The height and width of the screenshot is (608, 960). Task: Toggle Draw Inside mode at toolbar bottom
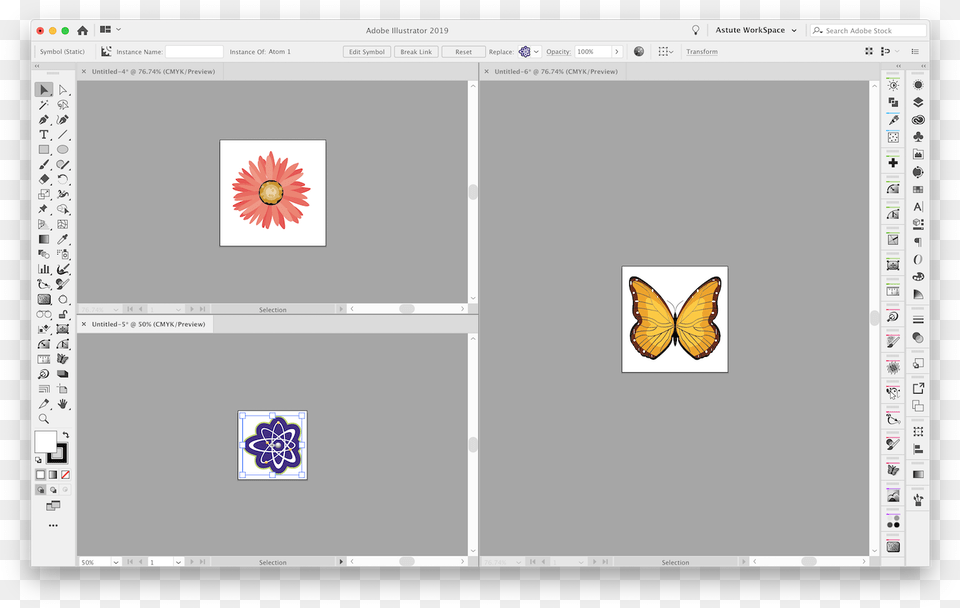67,490
